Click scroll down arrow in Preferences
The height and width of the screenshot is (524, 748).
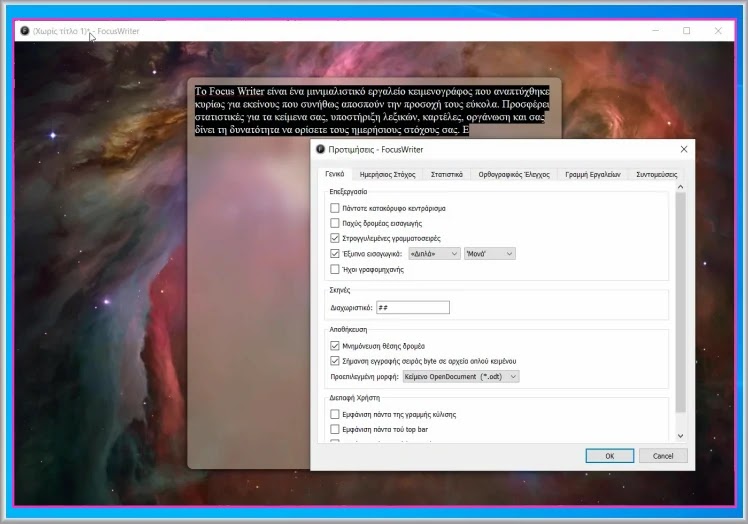coord(681,436)
